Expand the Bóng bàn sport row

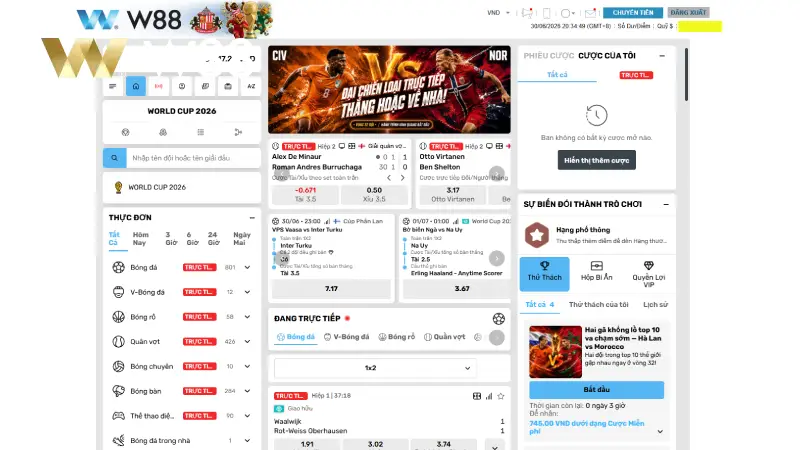click(x=247, y=391)
